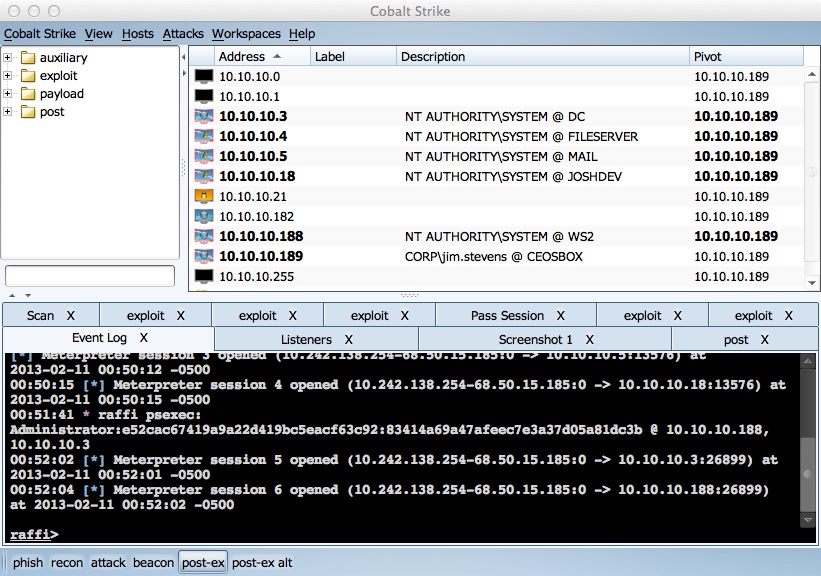Sort hosts by the Address column header
Screen dimensions: 821x576
coord(250,57)
